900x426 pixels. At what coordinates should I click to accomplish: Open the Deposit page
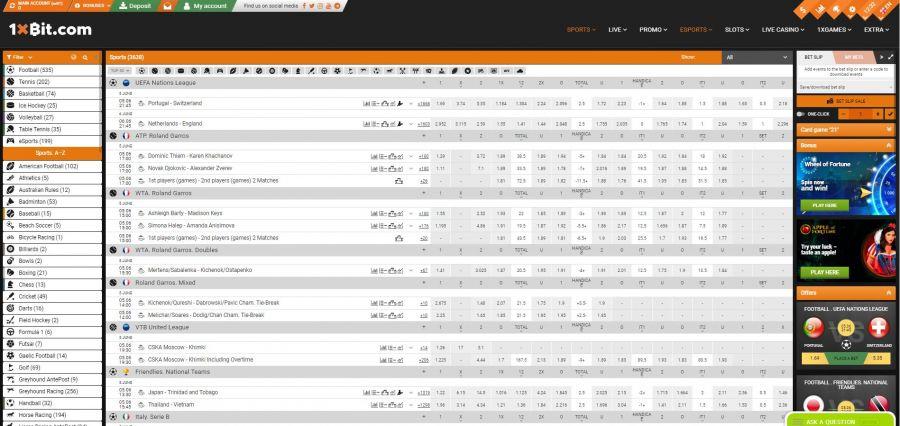[135, 6]
